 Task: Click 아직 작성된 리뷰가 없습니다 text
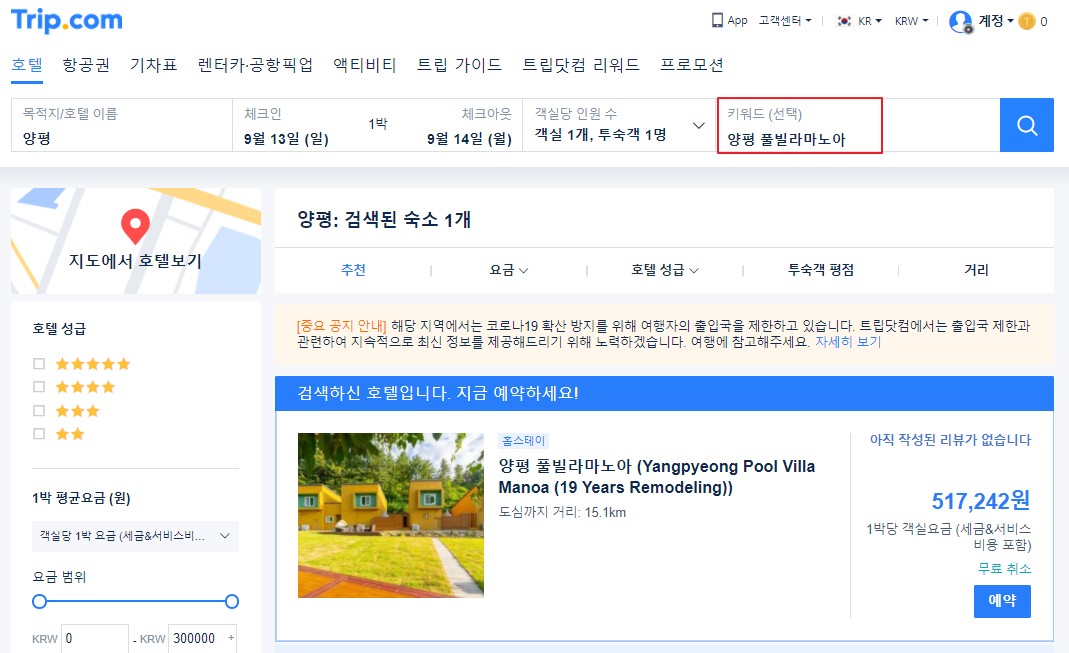click(x=950, y=440)
